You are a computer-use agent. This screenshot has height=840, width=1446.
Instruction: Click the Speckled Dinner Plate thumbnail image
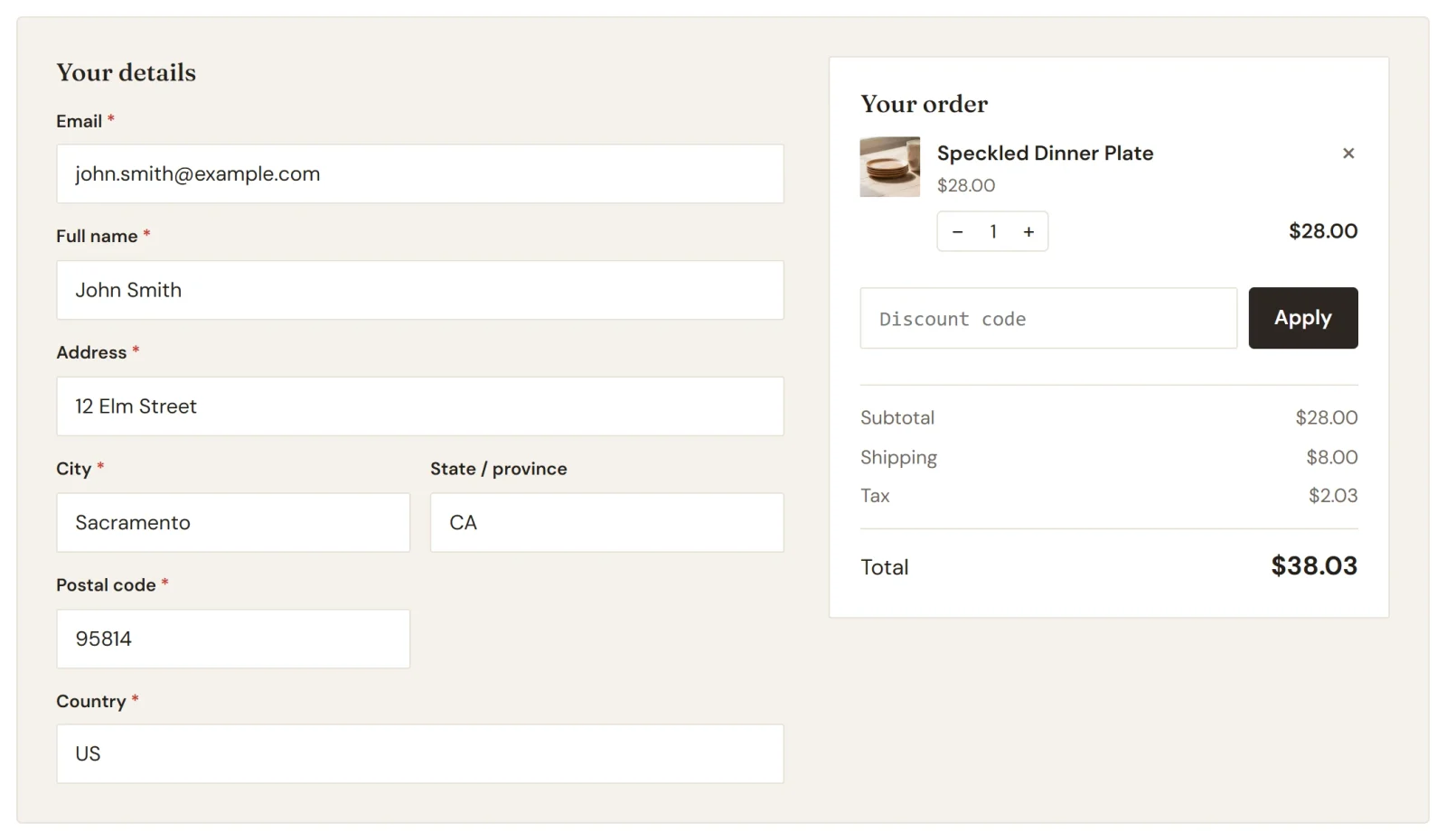[889, 167]
